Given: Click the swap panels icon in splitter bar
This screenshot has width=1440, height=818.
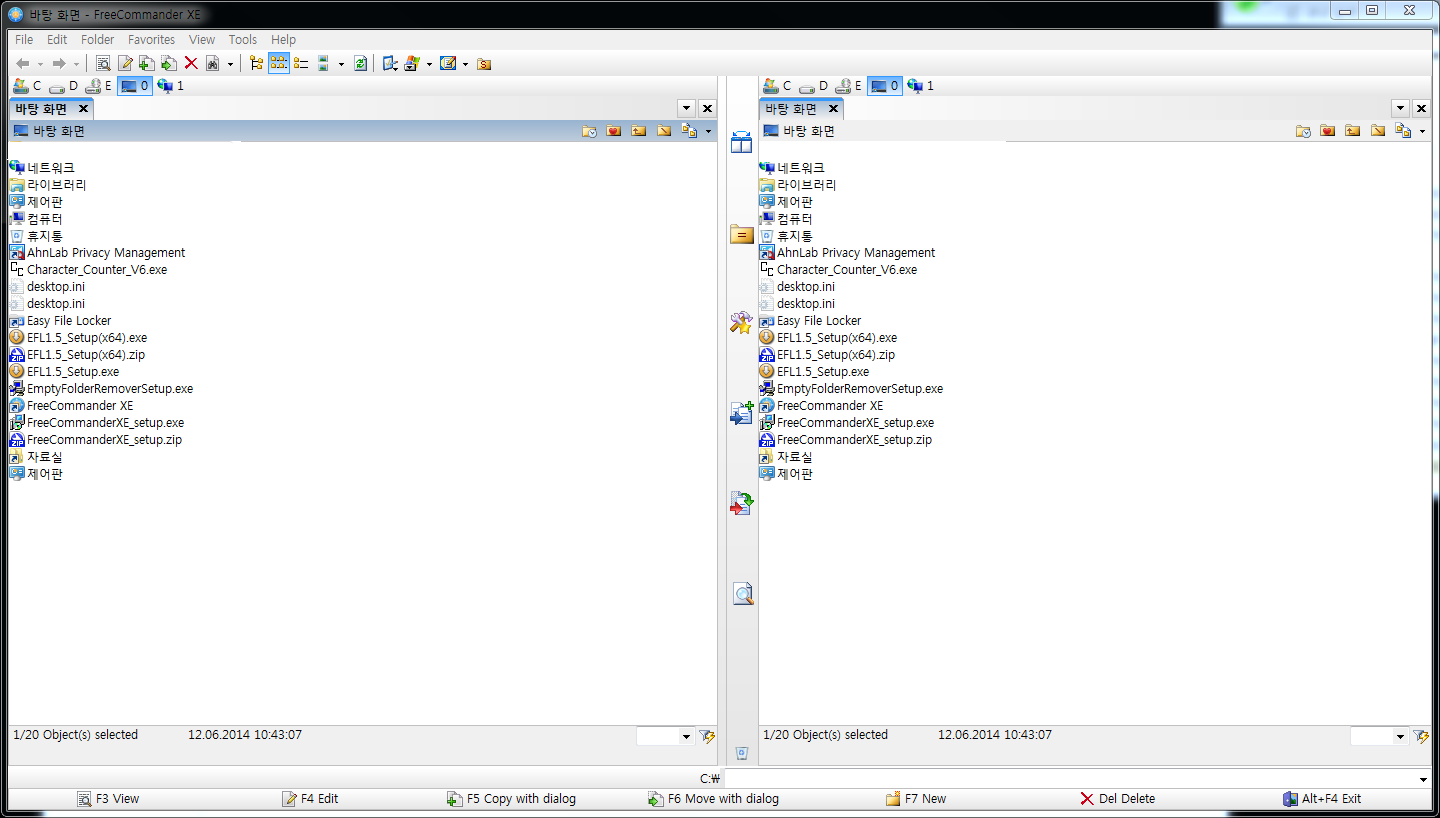Looking at the screenshot, I should tap(741, 142).
